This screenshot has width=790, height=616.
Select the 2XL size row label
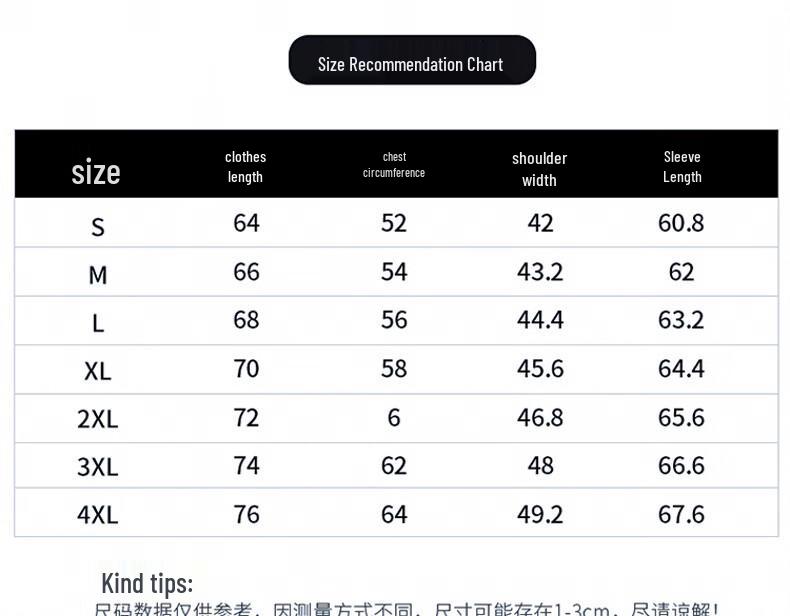[98, 419]
